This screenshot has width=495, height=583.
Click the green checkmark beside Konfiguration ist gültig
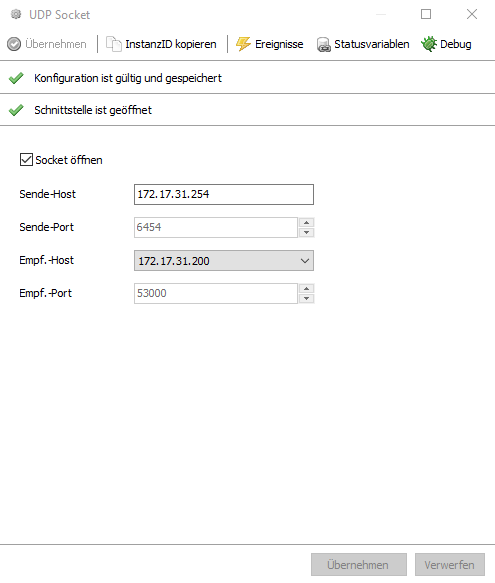16,78
